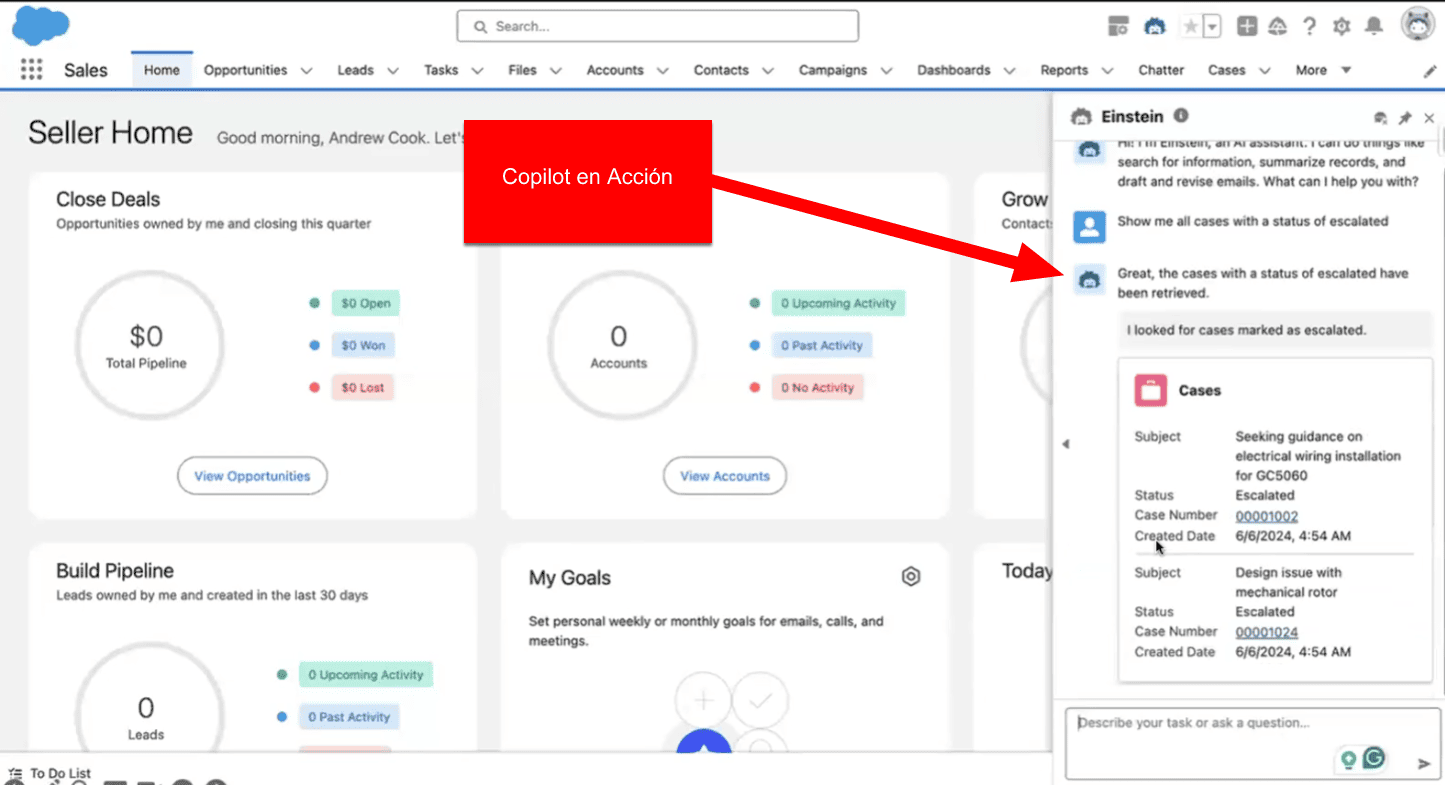Screen dimensions: 1445x785
Task: Expand the Cases tab chevron
Action: pyautogui.click(x=1264, y=71)
